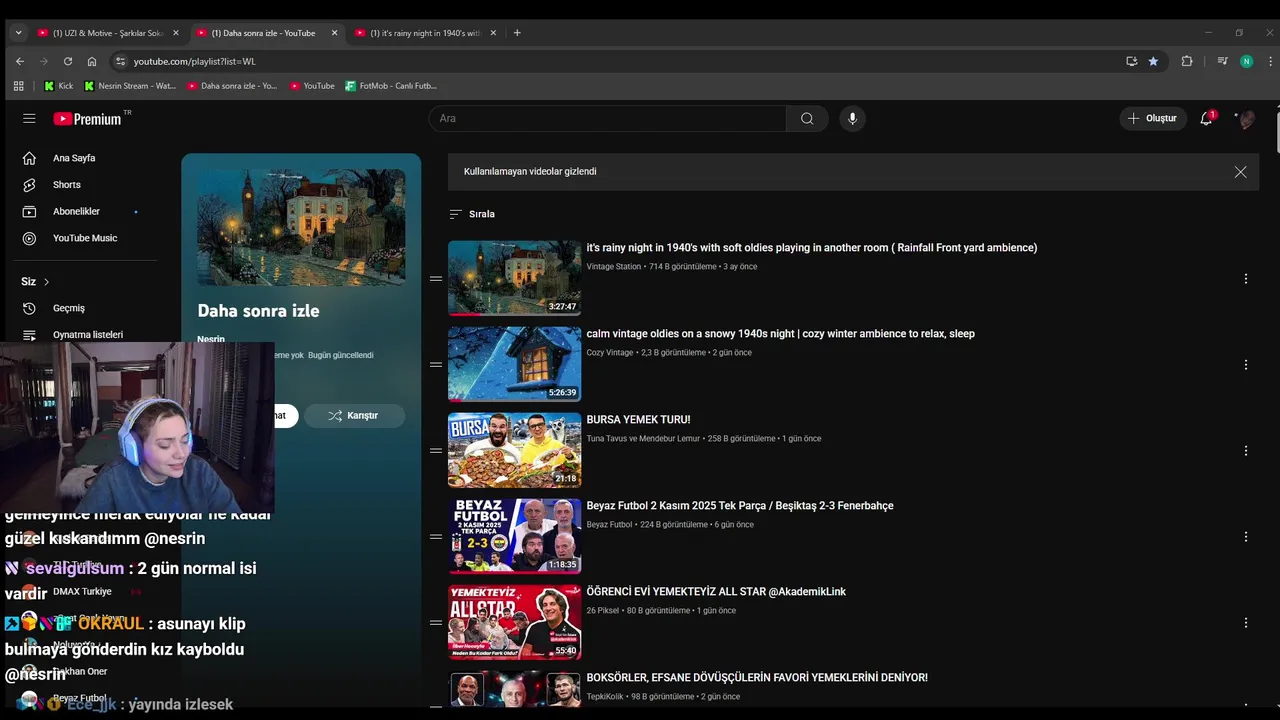The height and width of the screenshot is (720, 1280).
Task: Play the rainy night 1940's thumbnail
Action: click(x=514, y=278)
